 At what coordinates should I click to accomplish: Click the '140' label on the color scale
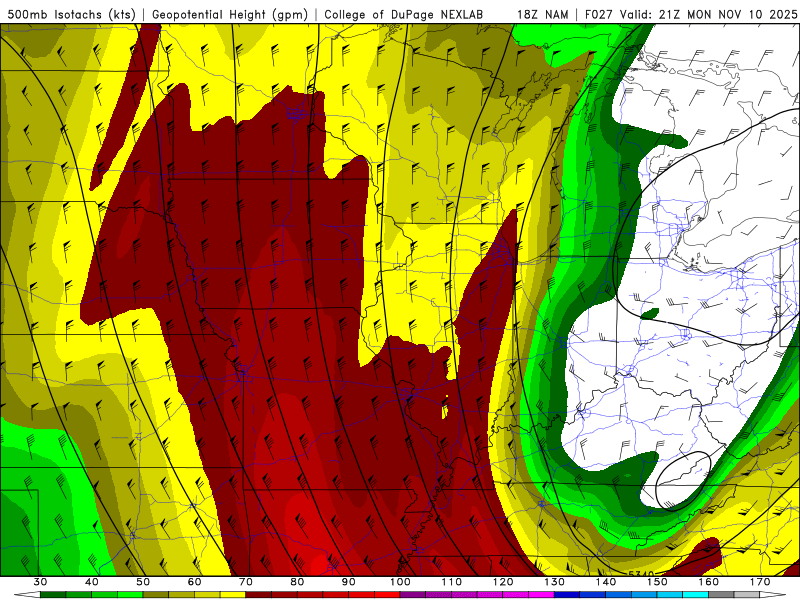pyautogui.click(x=606, y=582)
